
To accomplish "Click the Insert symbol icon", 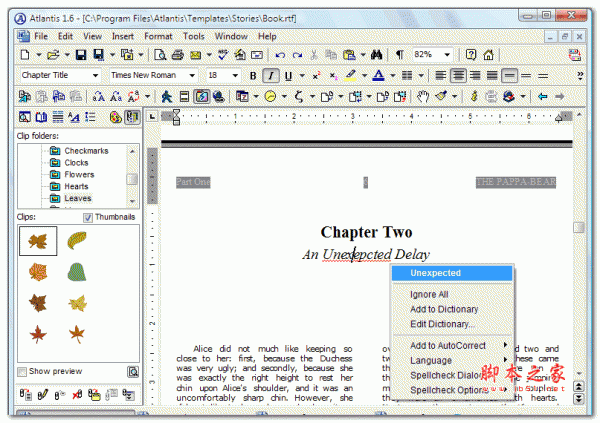I will coord(299,96).
